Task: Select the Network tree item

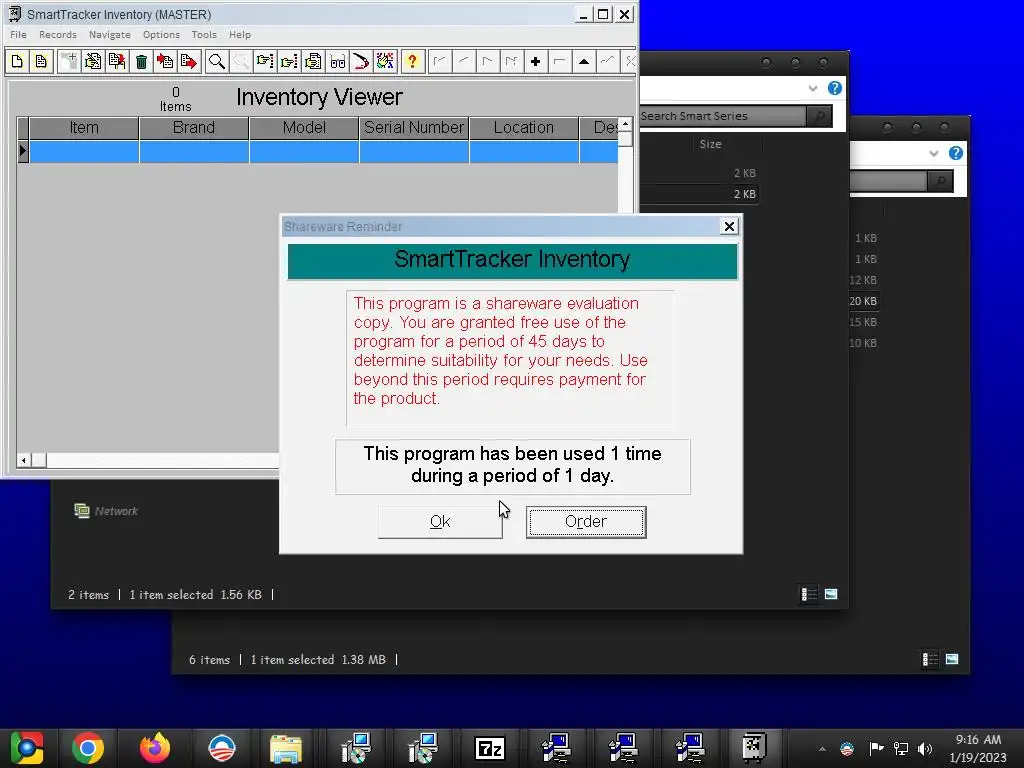Action: [106, 511]
